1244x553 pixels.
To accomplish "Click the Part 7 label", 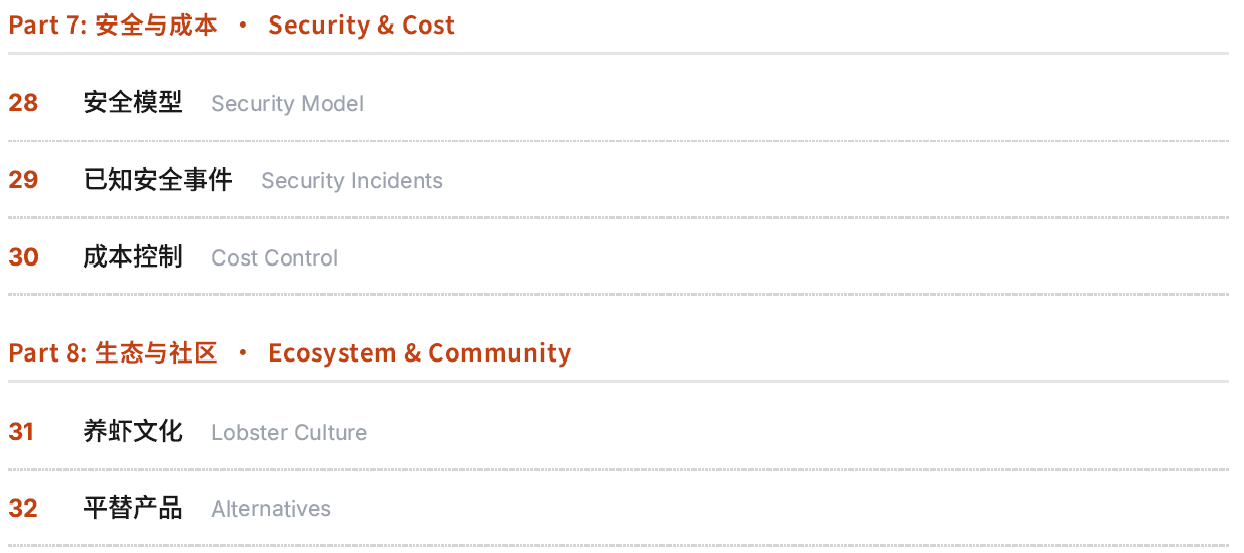I will tap(48, 26).
